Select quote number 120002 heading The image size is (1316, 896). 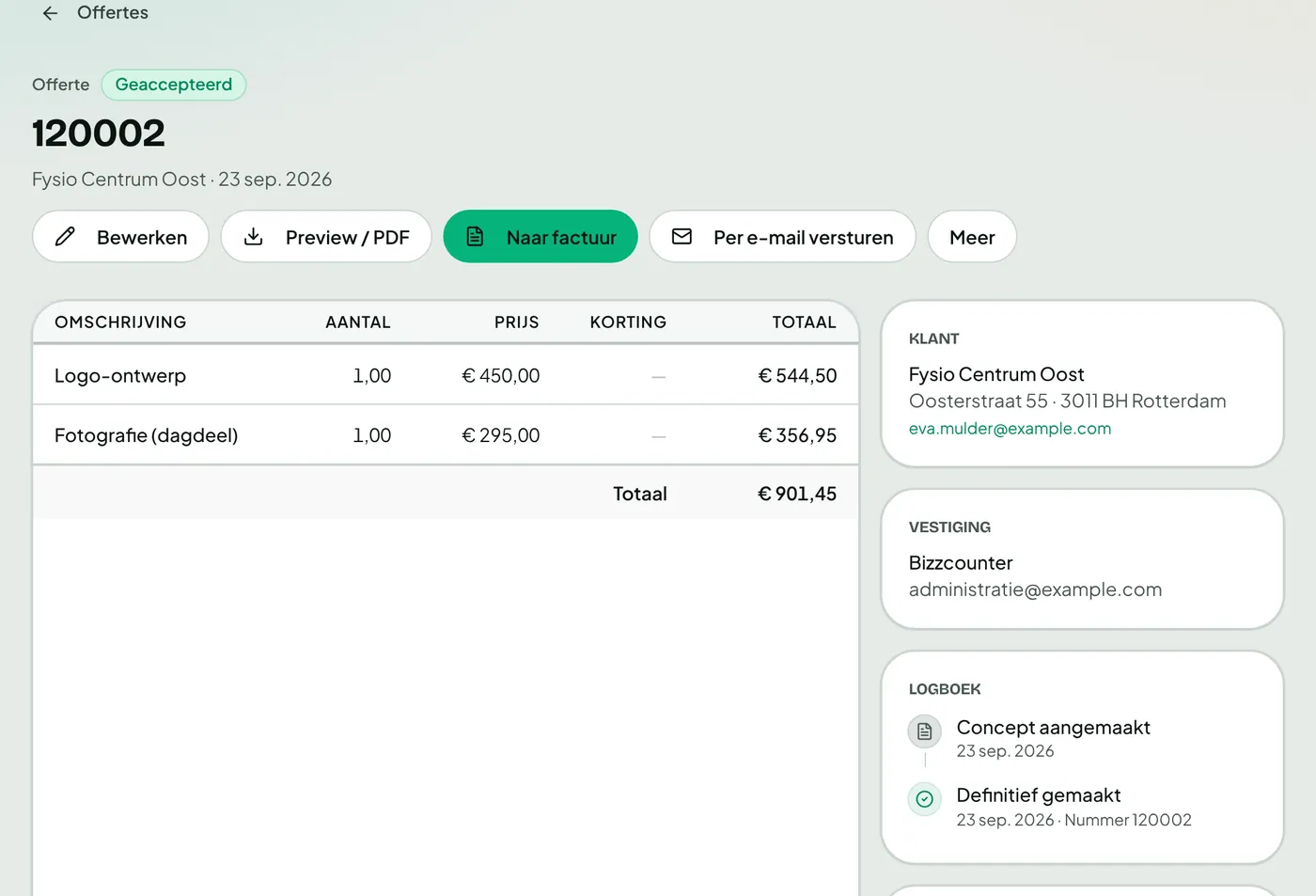[x=99, y=134]
